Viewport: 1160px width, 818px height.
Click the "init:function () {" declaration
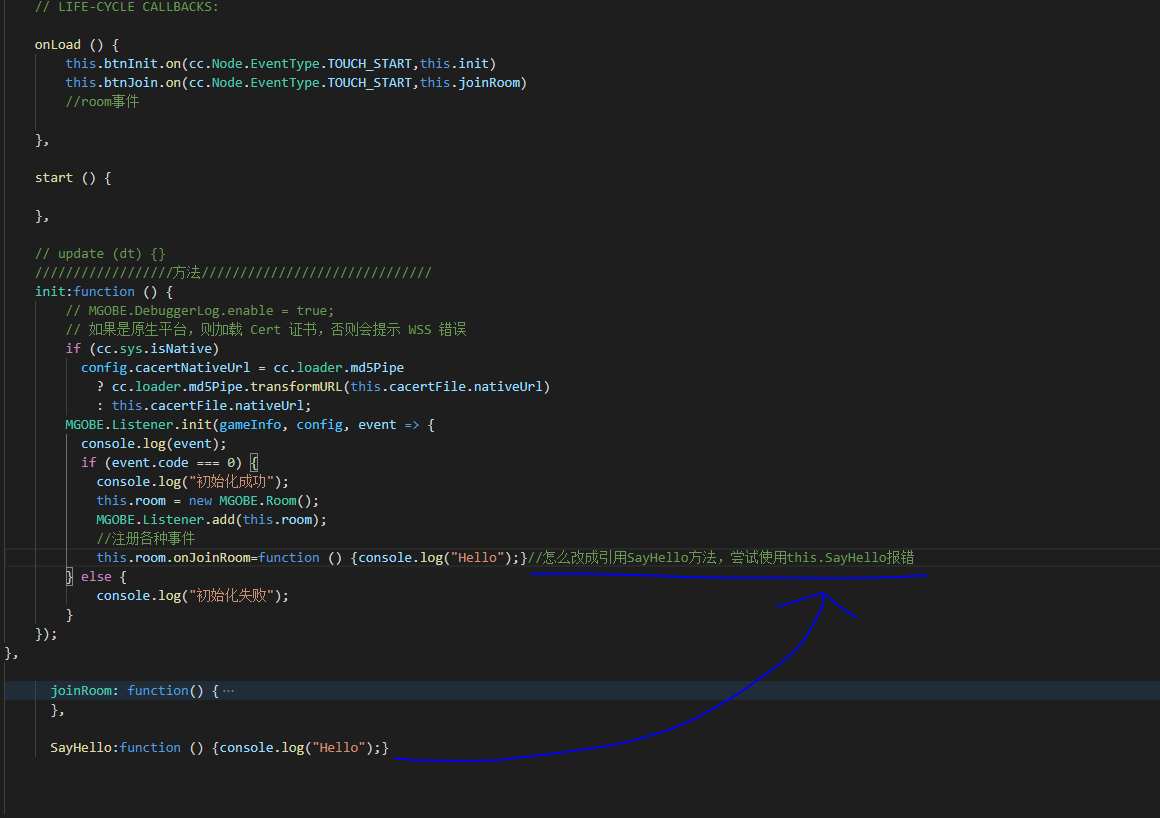(x=104, y=291)
